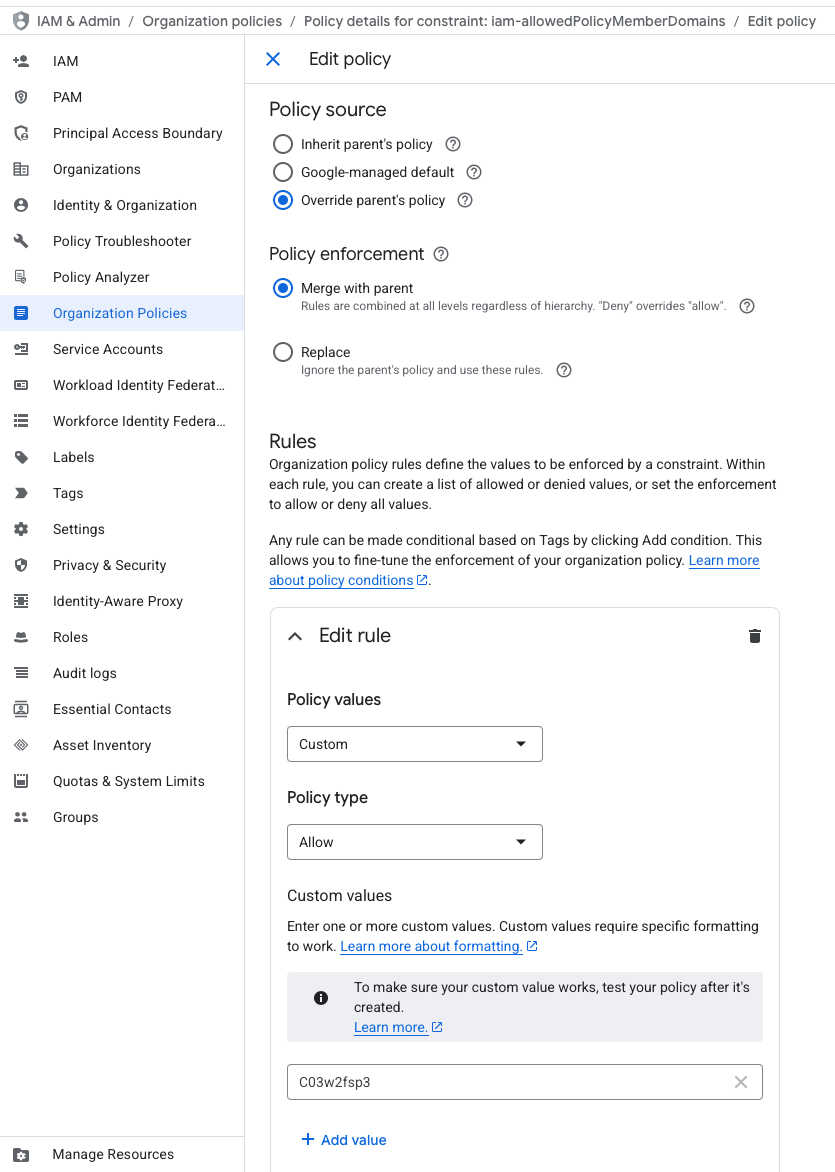The width and height of the screenshot is (835, 1172).
Task: Click the Labels tag icon in sidebar
Action: pos(22,457)
